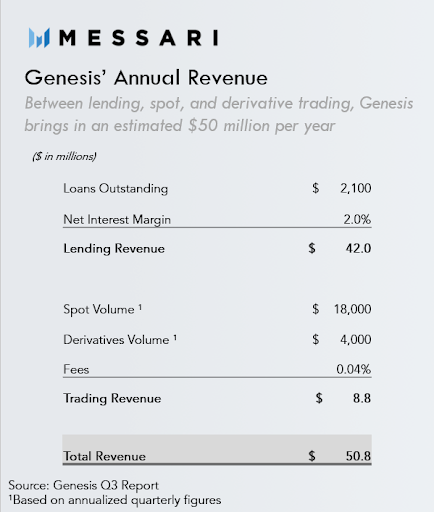The height and width of the screenshot is (512, 434).
Task: Click the 42.0 lending revenue value
Action: 358,248
